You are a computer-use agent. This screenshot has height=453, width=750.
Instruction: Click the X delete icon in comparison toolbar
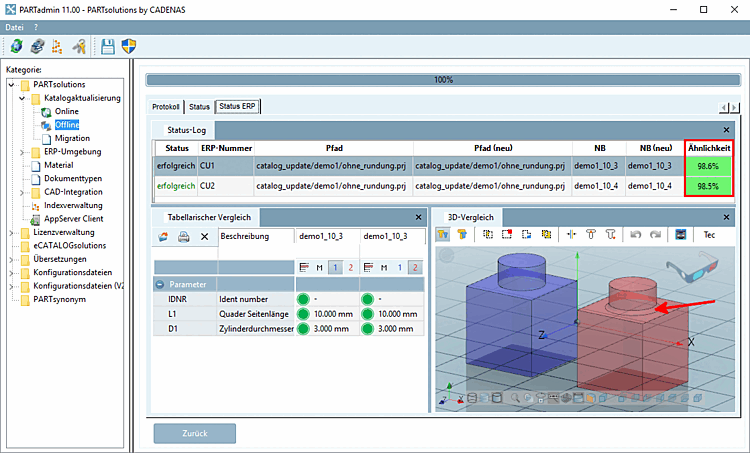pos(204,237)
